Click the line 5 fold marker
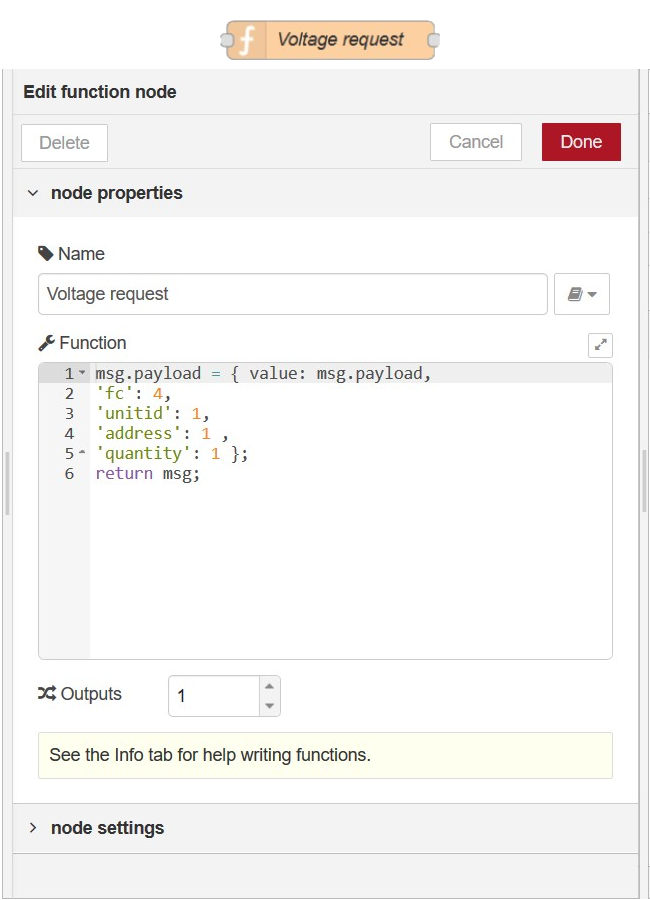The image size is (650, 900). click(82, 453)
